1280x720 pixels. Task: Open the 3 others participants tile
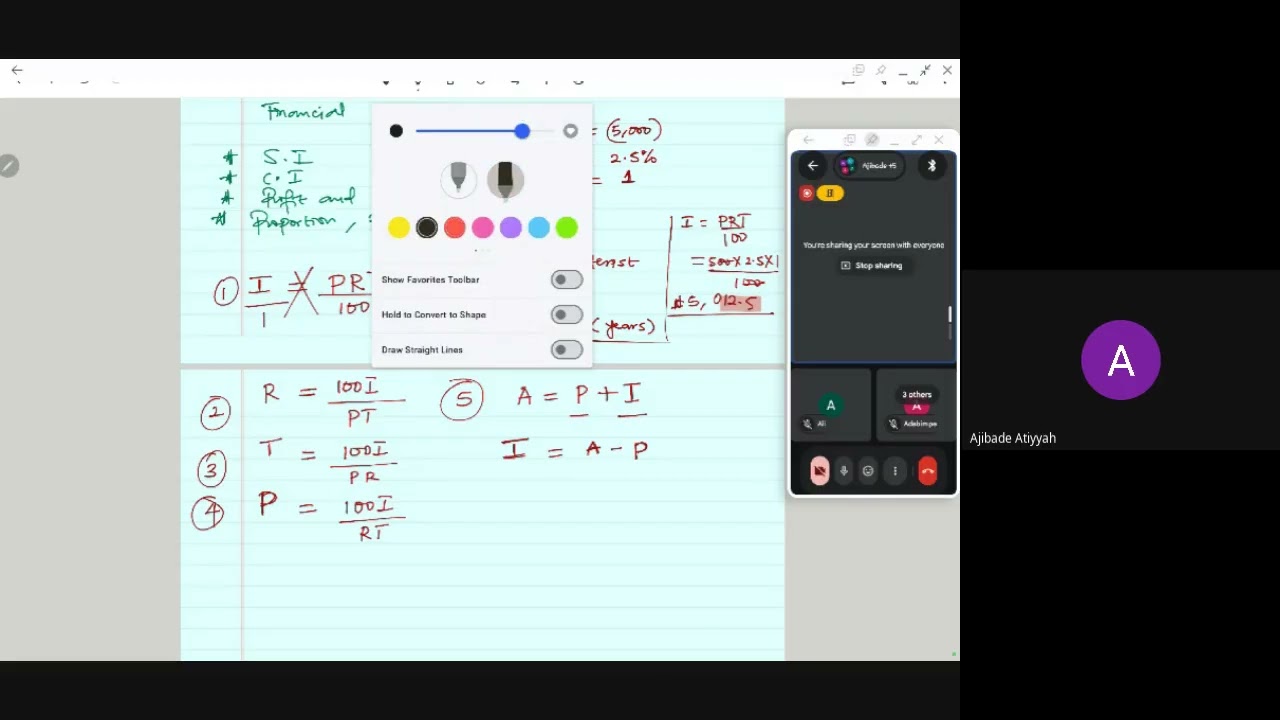pyautogui.click(x=916, y=405)
